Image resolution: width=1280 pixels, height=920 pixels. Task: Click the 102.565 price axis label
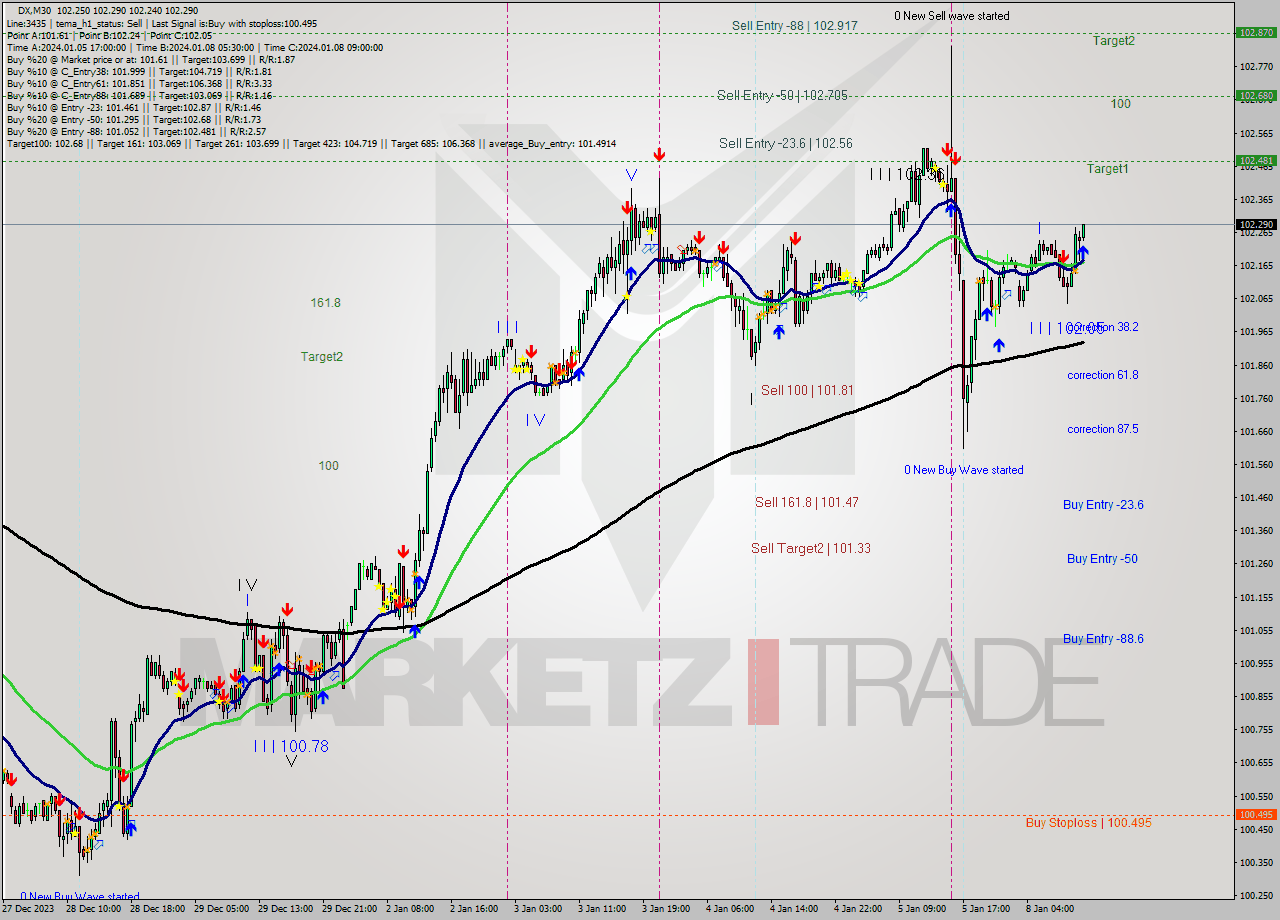click(x=1256, y=133)
